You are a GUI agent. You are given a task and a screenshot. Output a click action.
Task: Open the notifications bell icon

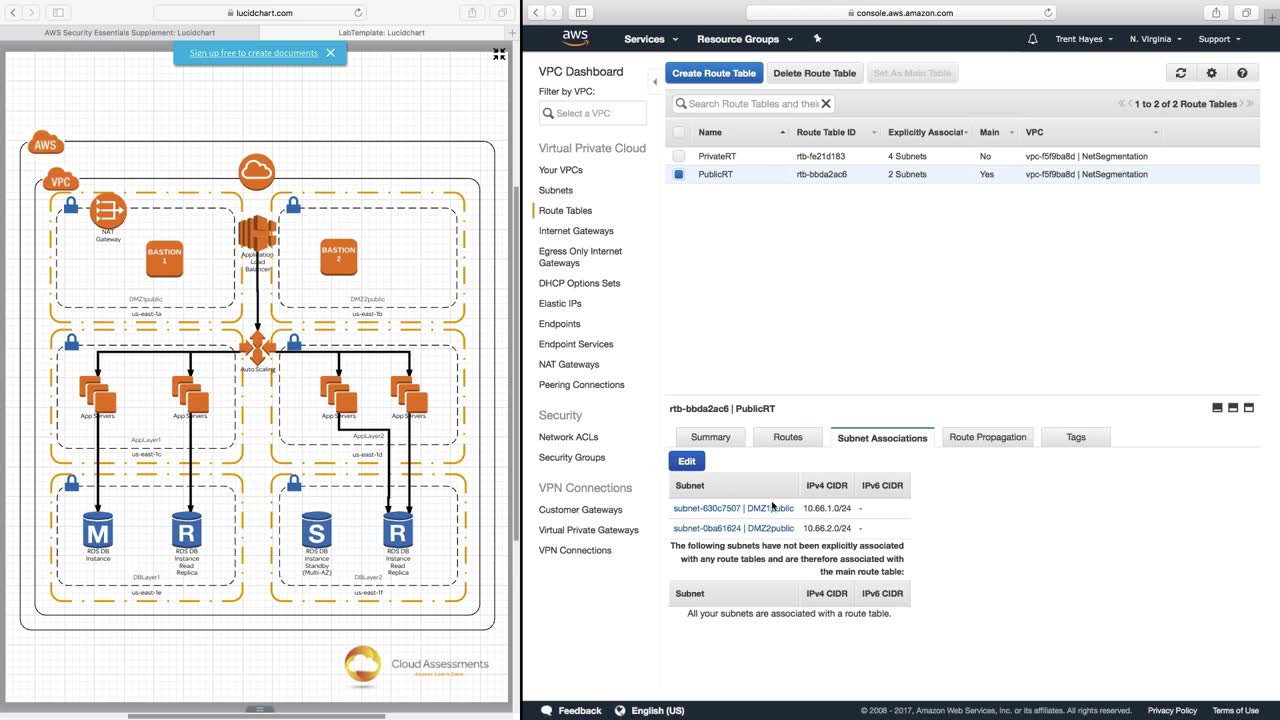point(1033,39)
